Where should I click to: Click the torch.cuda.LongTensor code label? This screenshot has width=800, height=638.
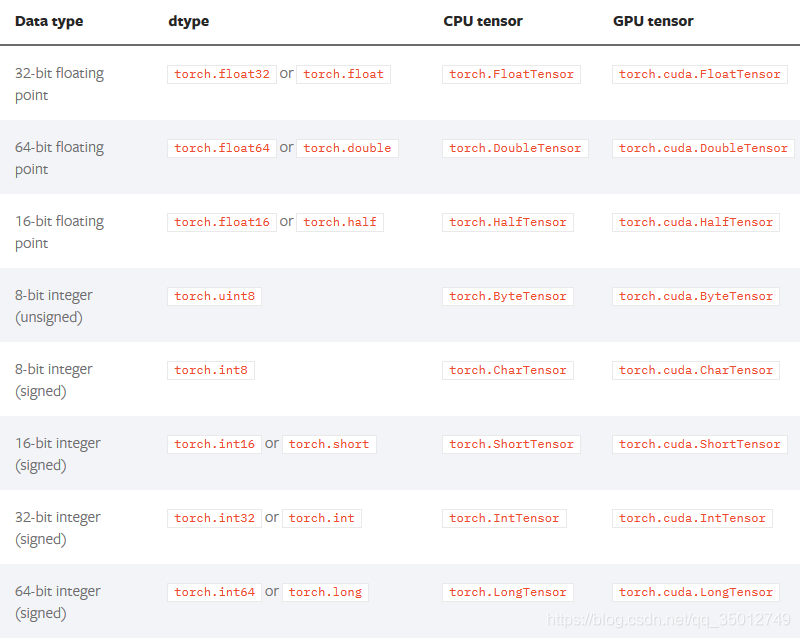click(x=696, y=593)
